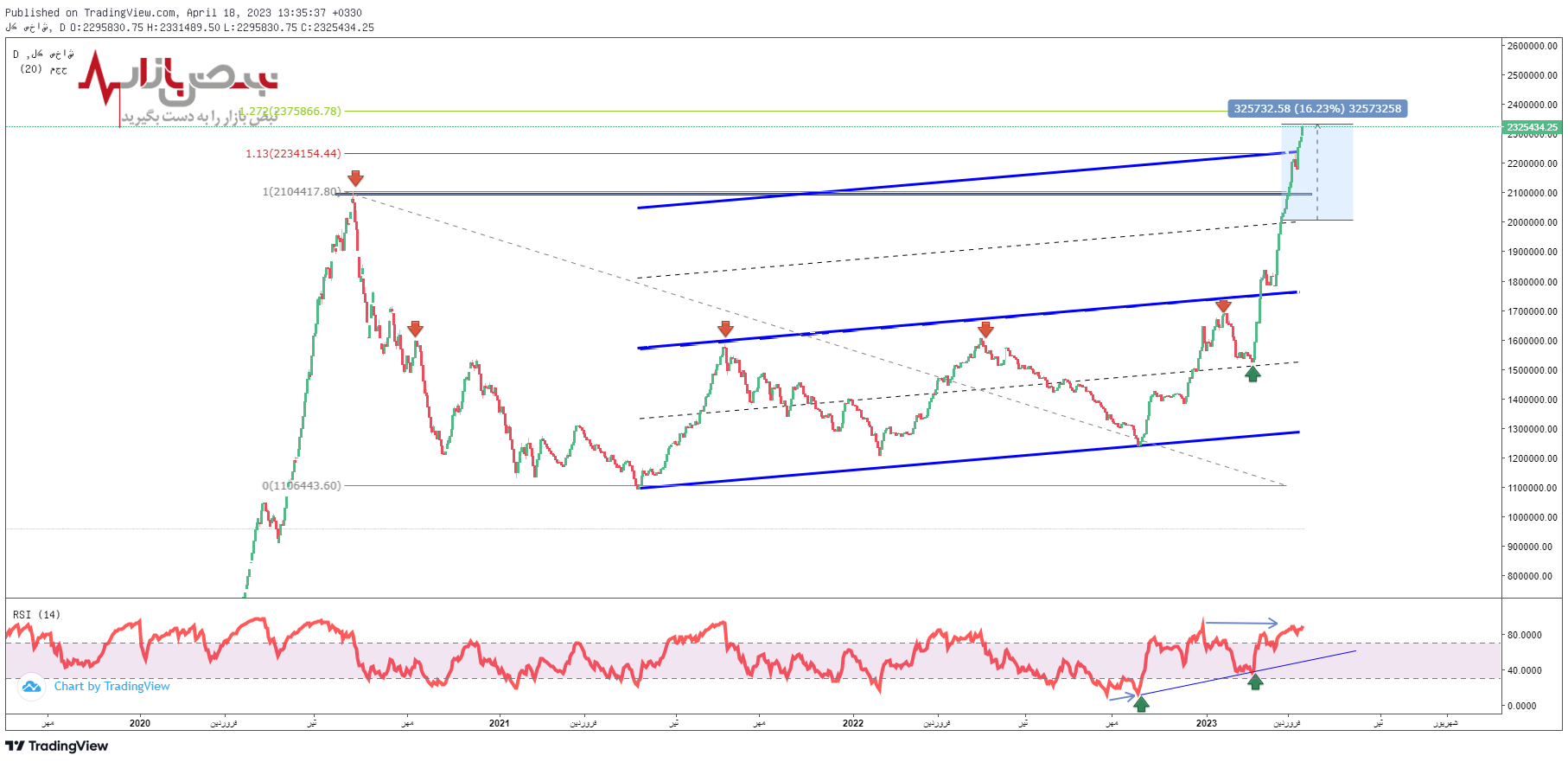Click the 2400000.00 price axis label

(x=1533, y=105)
